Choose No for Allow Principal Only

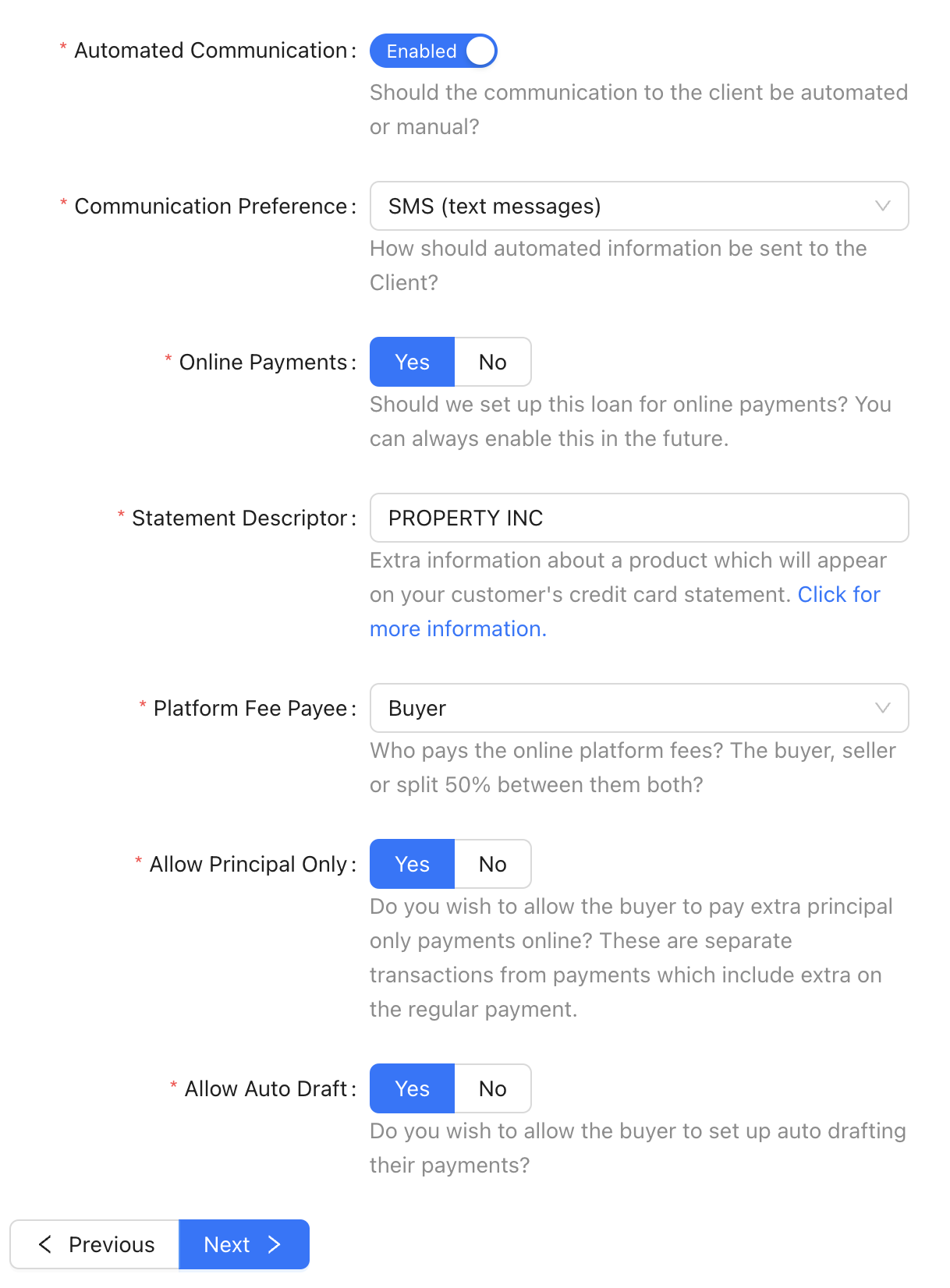pos(492,864)
